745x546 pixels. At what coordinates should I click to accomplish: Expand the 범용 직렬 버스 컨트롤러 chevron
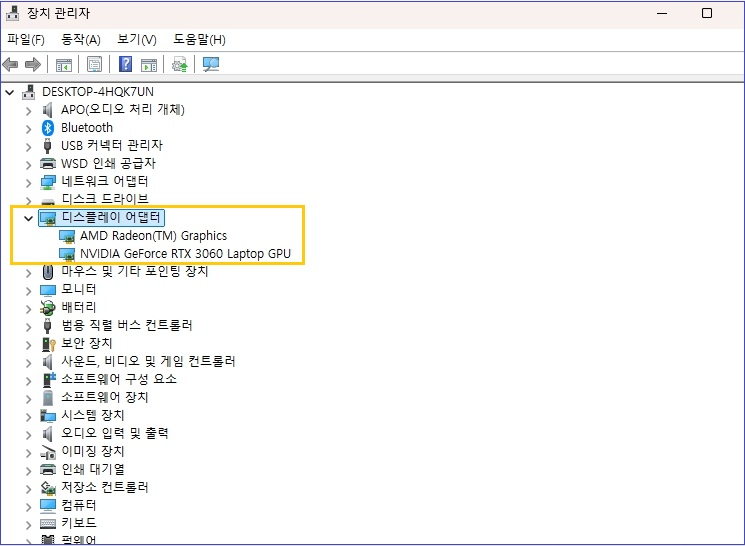tap(29, 327)
